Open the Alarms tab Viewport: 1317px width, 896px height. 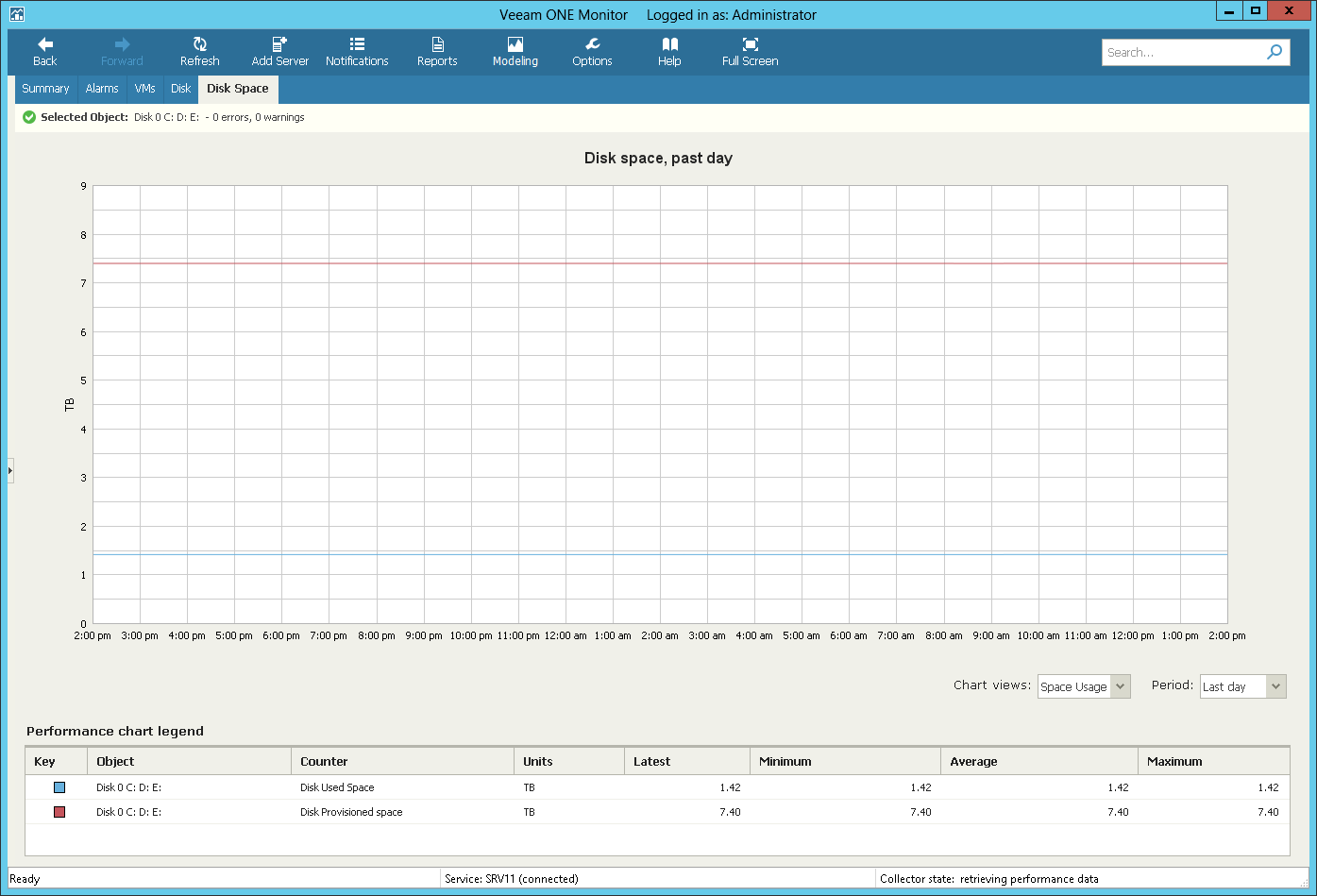pos(102,89)
